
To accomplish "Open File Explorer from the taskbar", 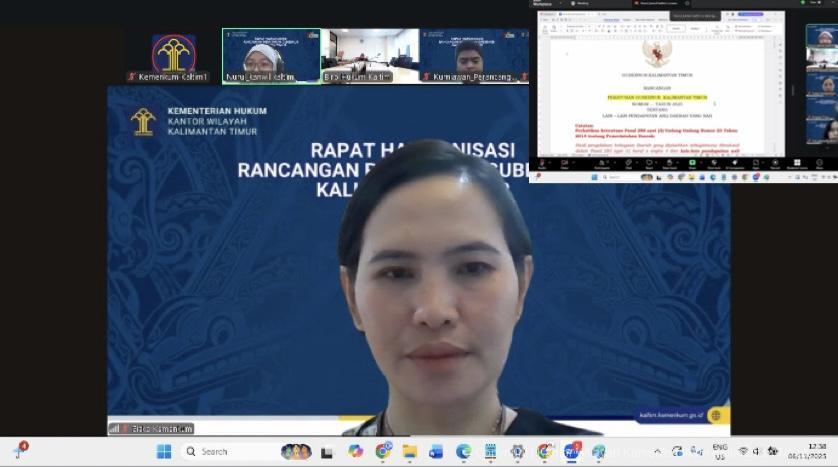I will [x=408, y=451].
